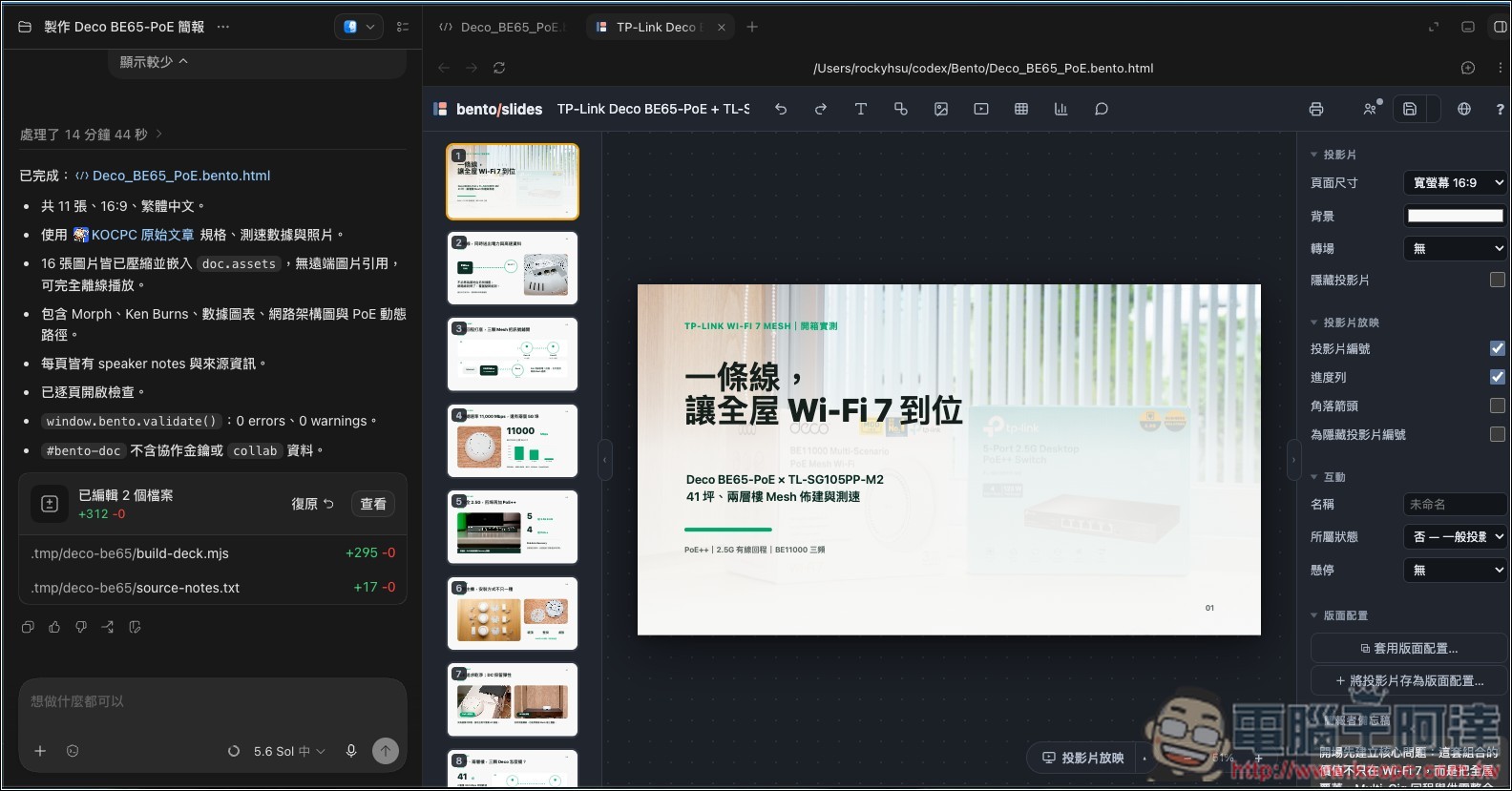This screenshot has width=1512, height=791.
Task: Select slide 4 thumbnail with 11000
Action: 513,441
